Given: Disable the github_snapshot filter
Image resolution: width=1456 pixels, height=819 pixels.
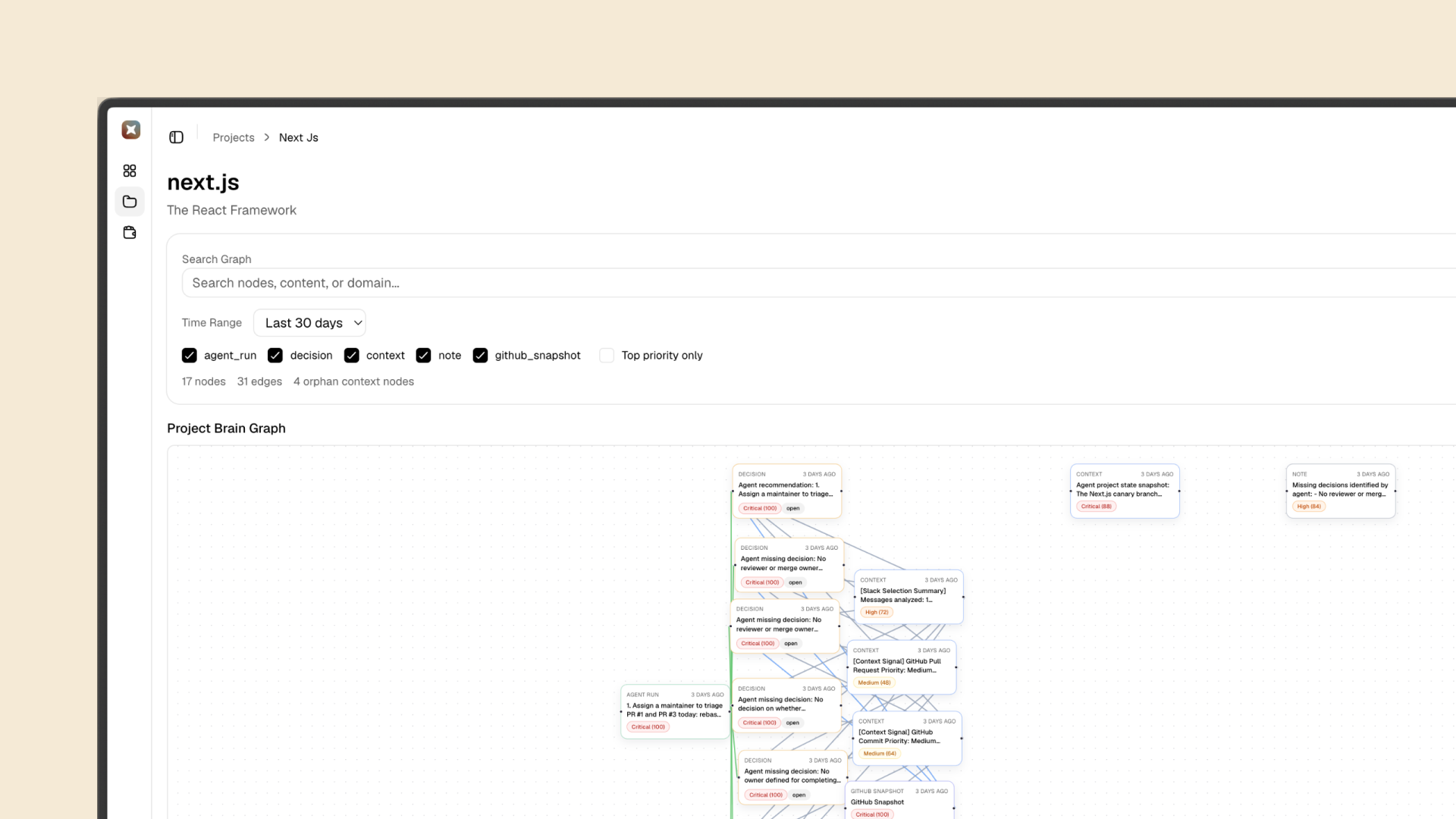Looking at the screenshot, I should [480, 355].
